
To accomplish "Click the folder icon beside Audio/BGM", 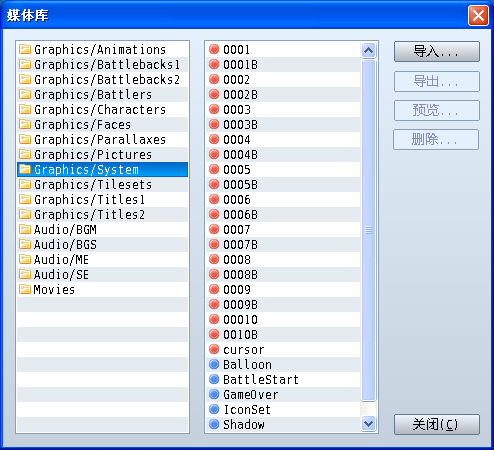I will click(x=25, y=229).
